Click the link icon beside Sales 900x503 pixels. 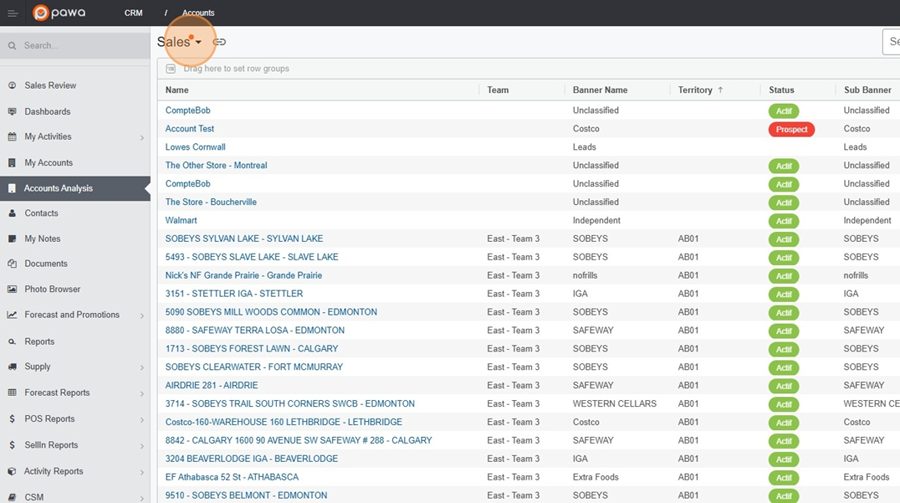[219, 42]
